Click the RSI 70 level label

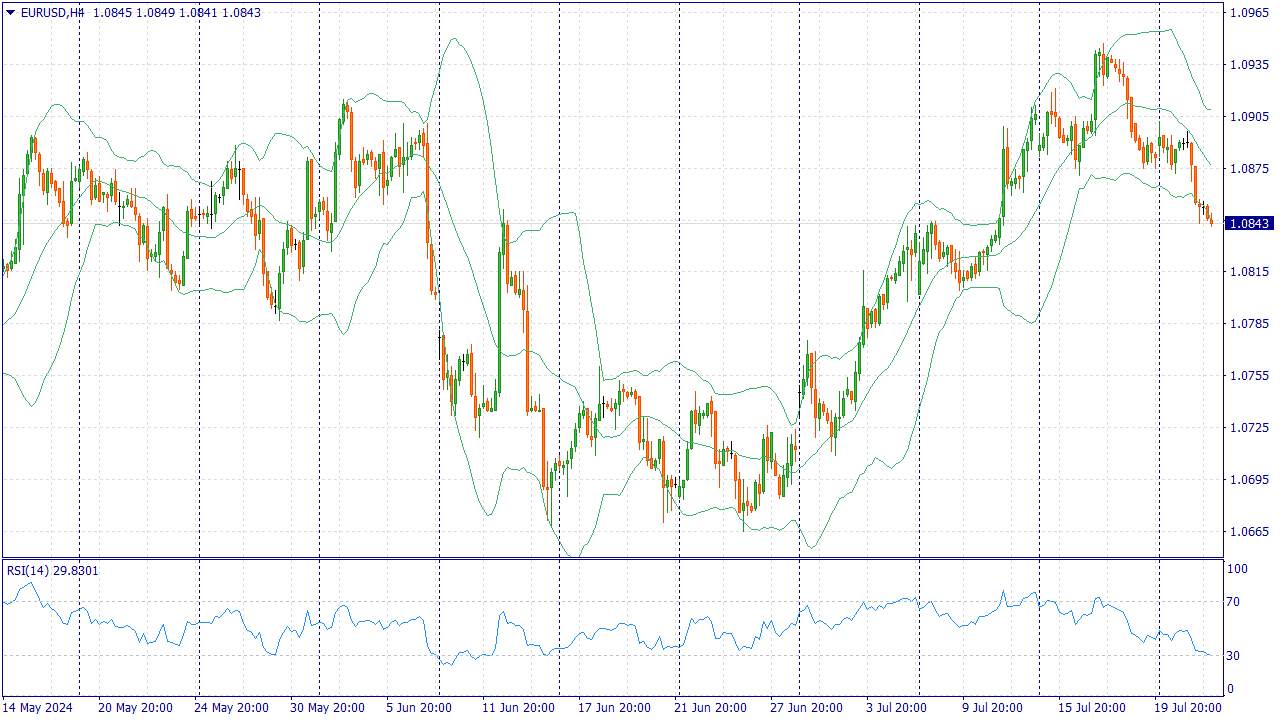1235,602
